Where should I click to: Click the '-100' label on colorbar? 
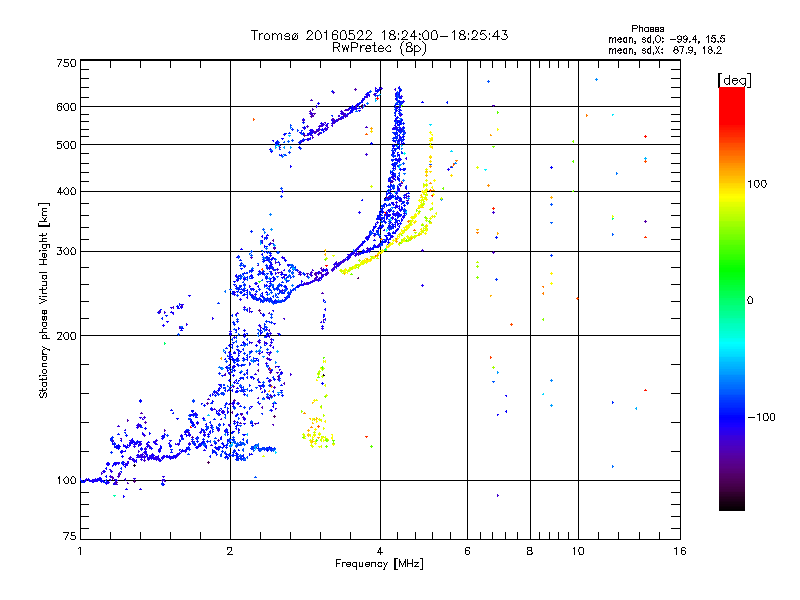tap(761, 417)
